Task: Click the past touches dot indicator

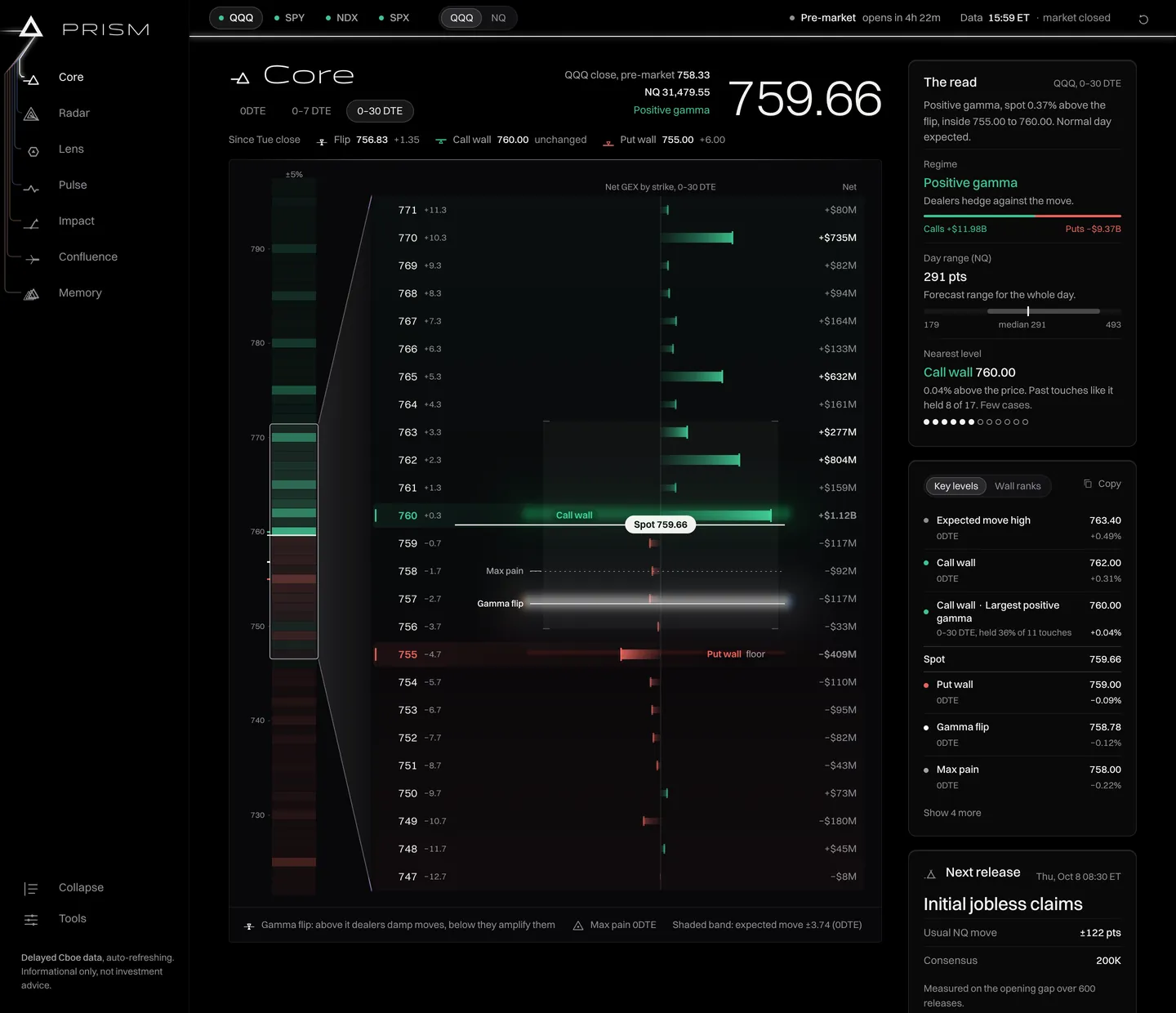Action: tap(976, 422)
